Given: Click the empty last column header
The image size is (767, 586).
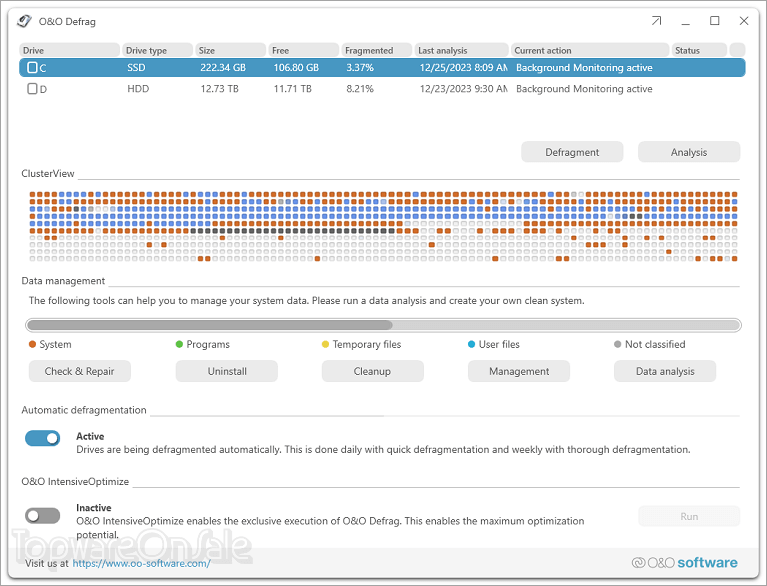Looking at the screenshot, I should [x=737, y=50].
